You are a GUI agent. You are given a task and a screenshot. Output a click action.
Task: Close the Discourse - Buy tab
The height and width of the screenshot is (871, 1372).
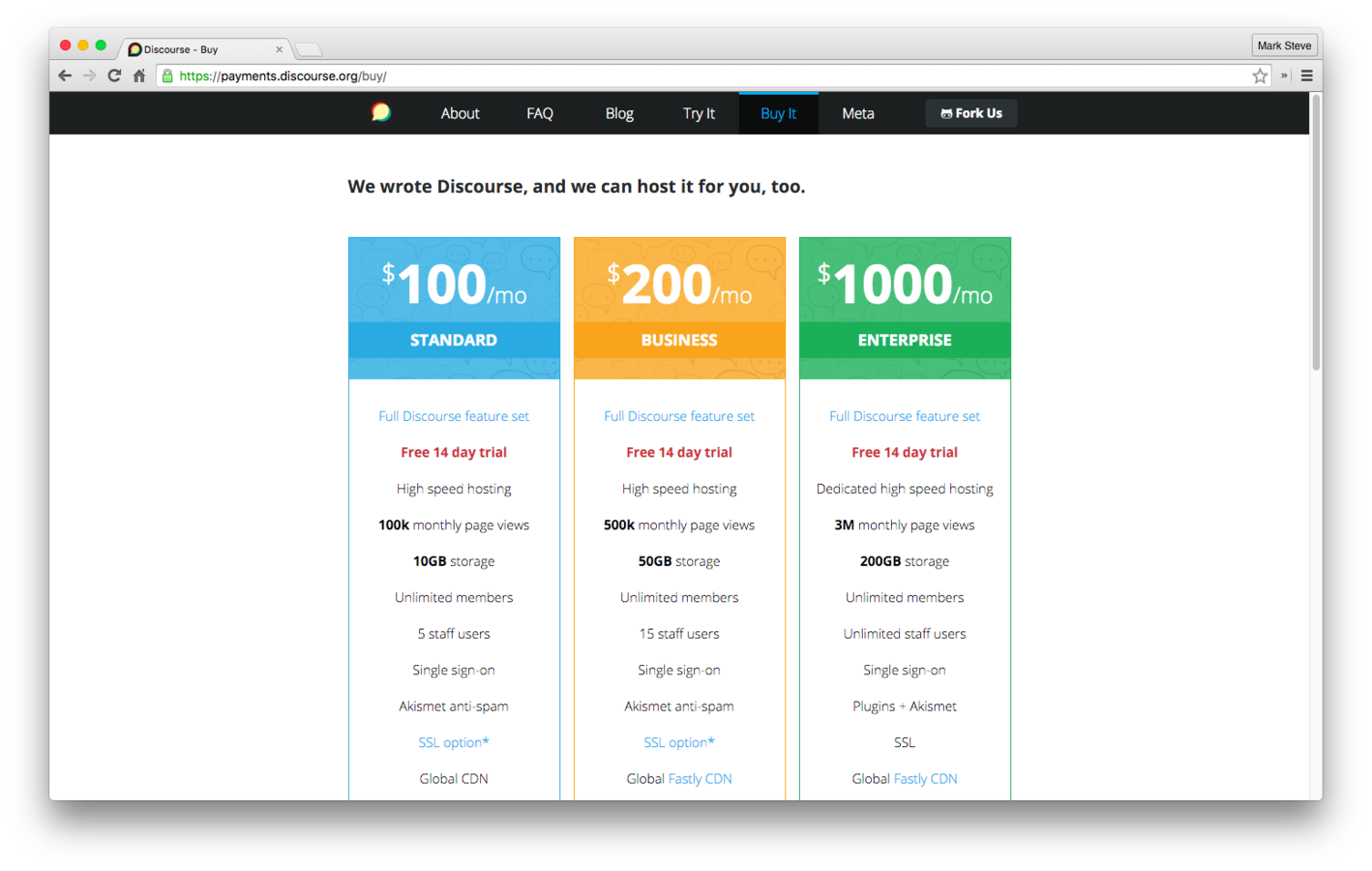(280, 49)
